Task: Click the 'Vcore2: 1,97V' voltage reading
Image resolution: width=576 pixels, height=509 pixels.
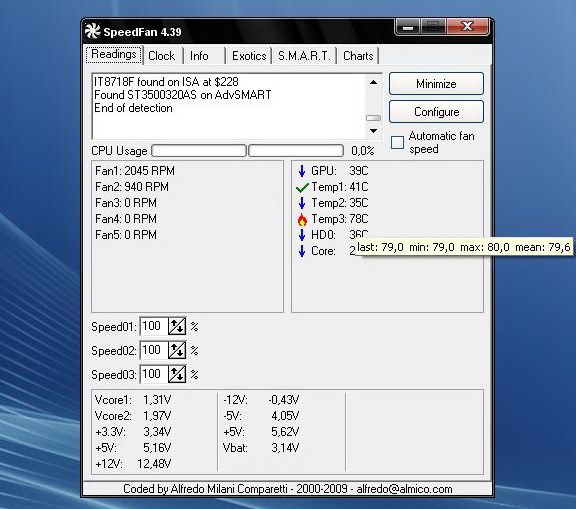Action: pos(133,416)
